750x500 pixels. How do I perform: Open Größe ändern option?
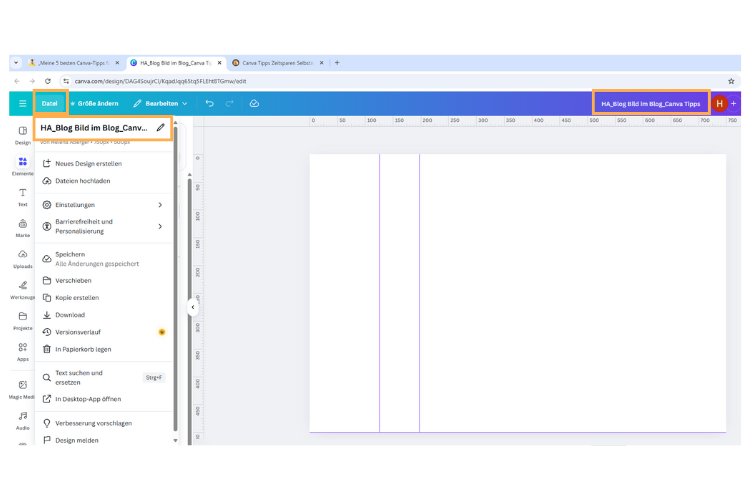(94, 103)
